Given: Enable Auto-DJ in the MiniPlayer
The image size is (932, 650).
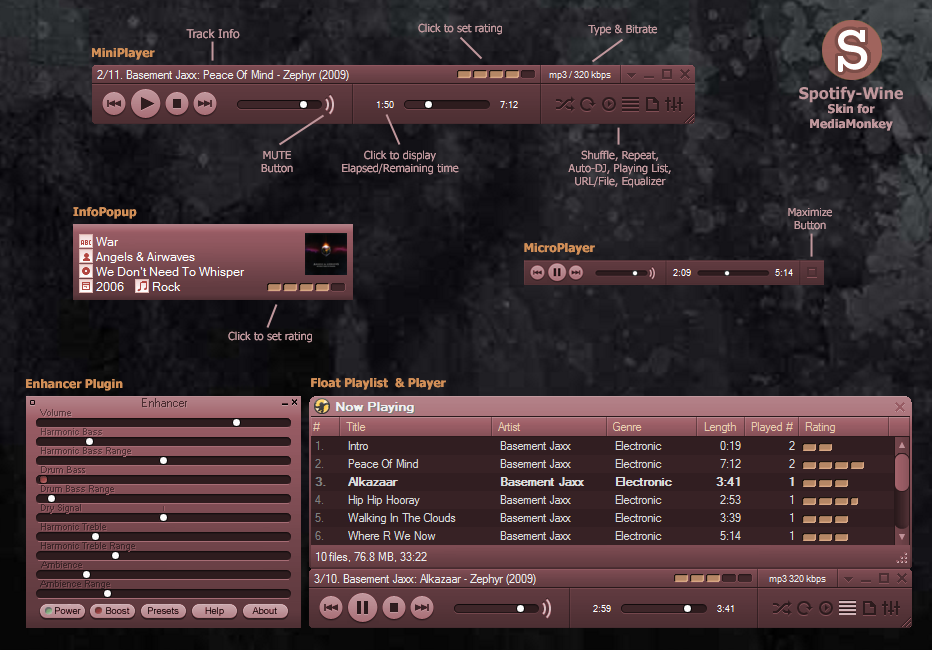Looking at the screenshot, I should pos(609,105).
